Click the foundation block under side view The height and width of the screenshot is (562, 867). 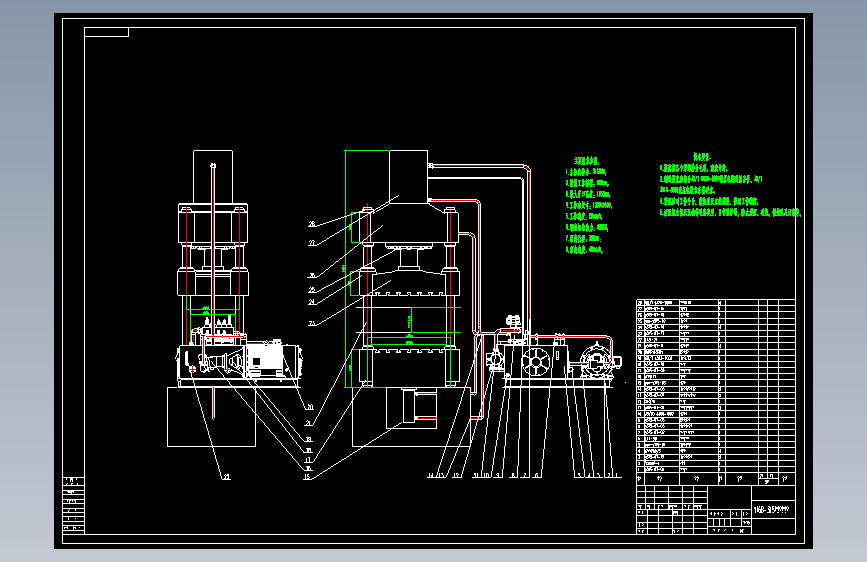(211, 417)
